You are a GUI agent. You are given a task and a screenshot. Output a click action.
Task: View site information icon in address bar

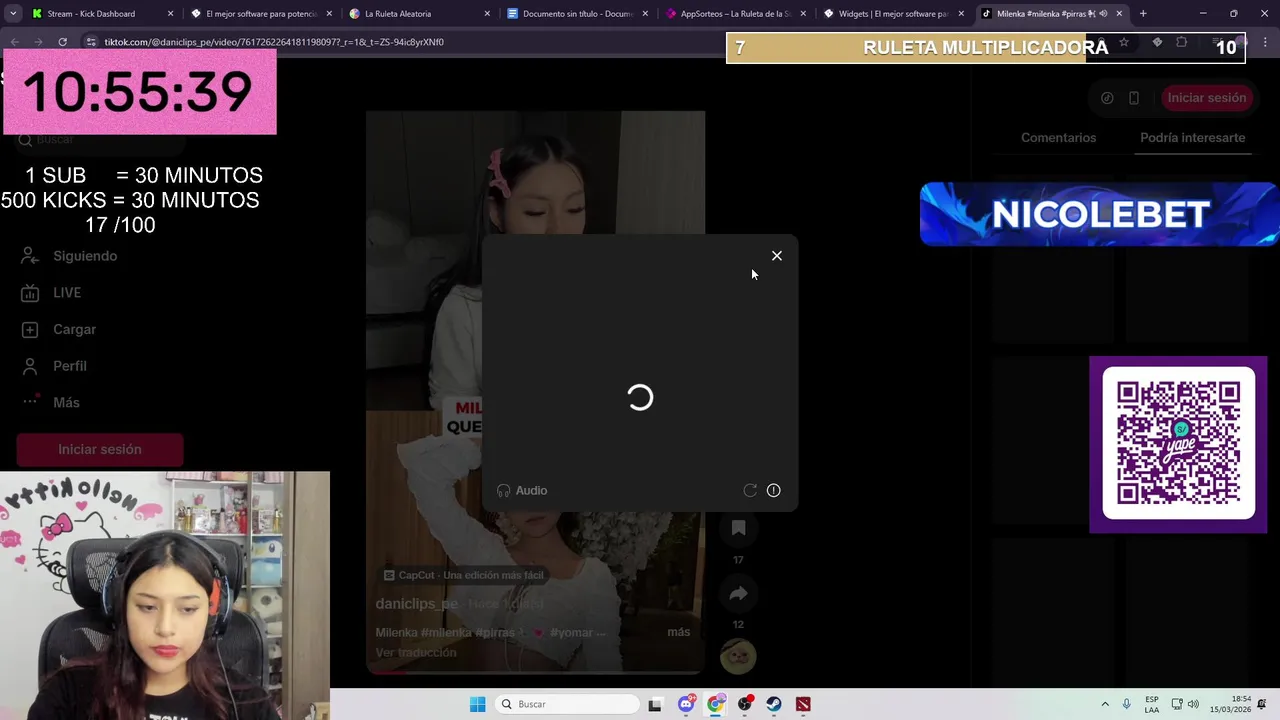tap(91, 42)
